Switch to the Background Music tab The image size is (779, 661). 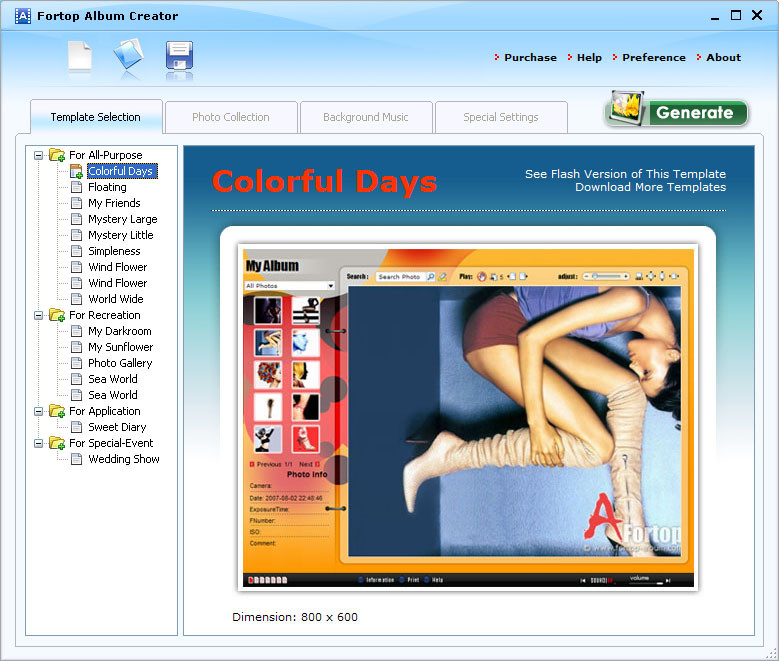point(366,117)
